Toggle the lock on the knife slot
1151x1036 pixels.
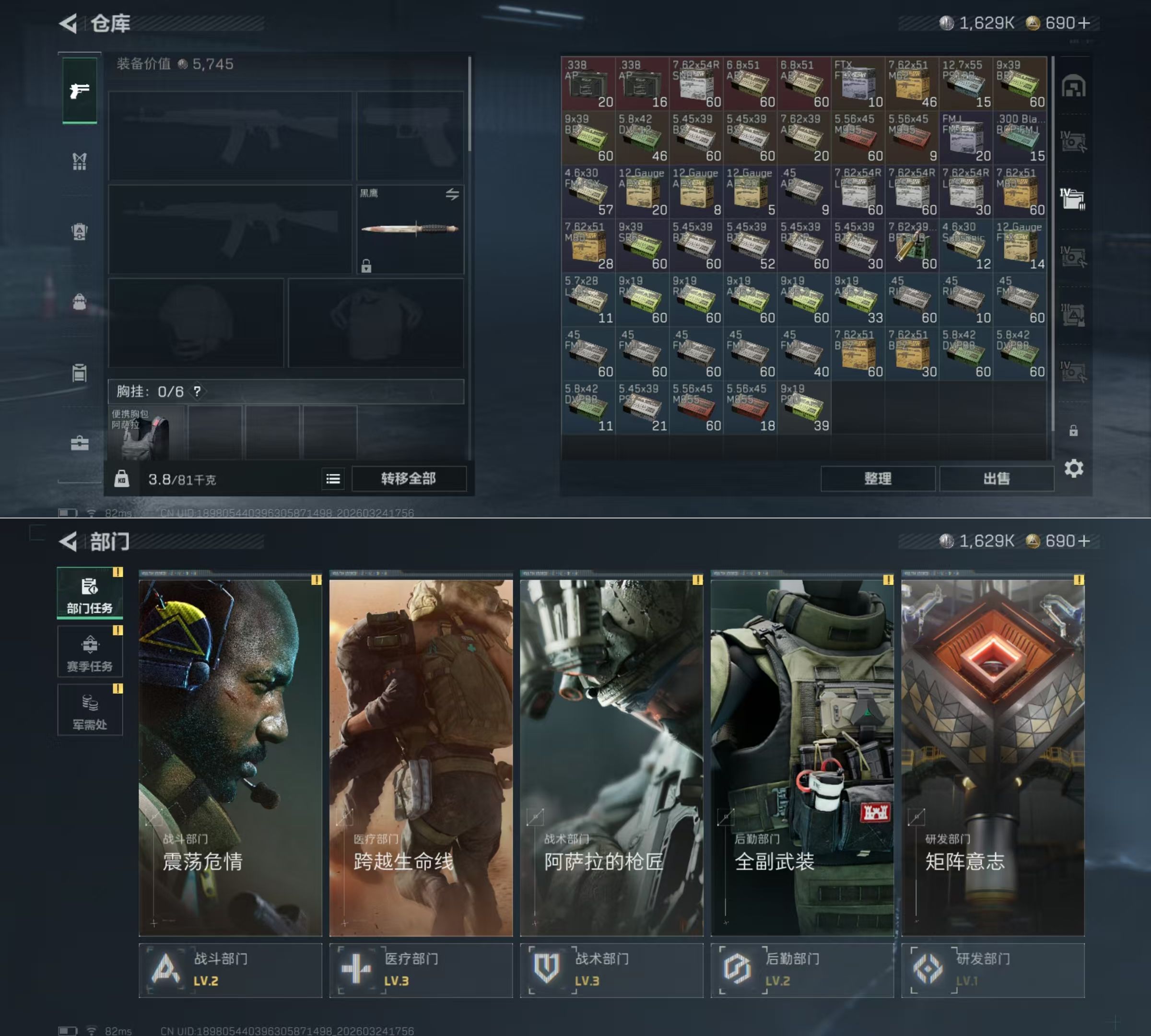pyautogui.click(x=366, y=266)
